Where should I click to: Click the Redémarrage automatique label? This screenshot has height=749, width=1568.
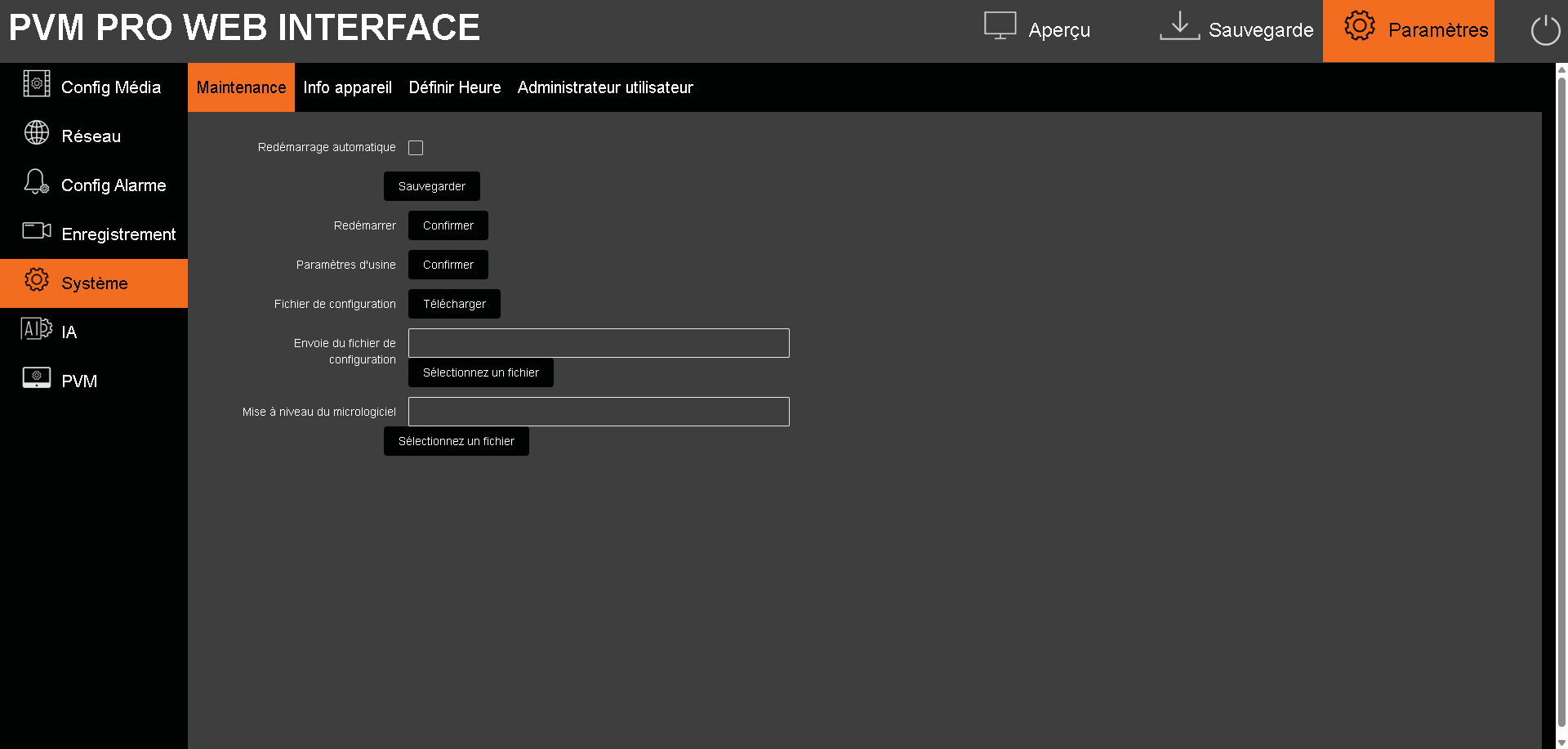327,147
